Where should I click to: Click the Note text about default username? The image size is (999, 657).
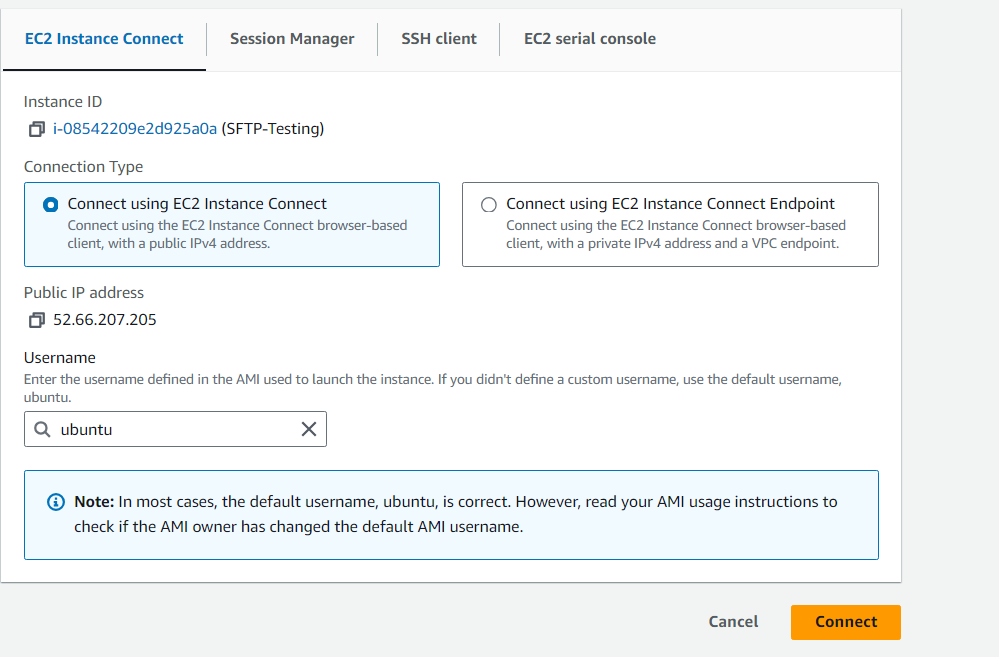(x=456, y=514)
